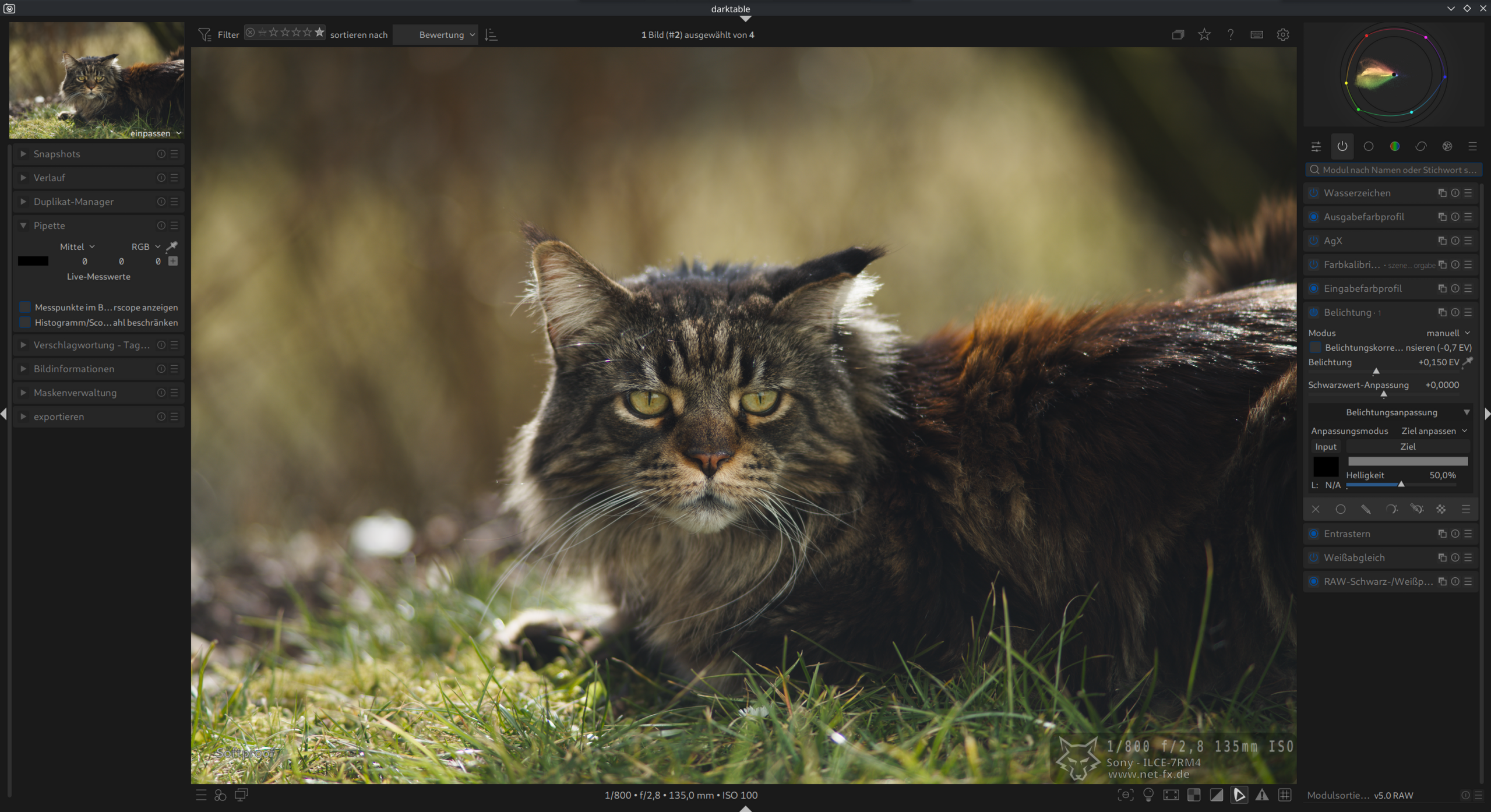This screenshot has width=1491, height=812.
Task: Expand the exportieren panel header
Action: (58, 416)
